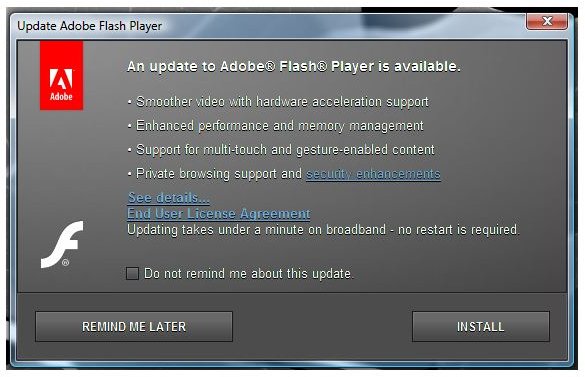The width and height of the screenshot is (585, 377).
Task: Select the 'Smoother video with hardware acceleration' bullet
Action: tap(282, 102)
